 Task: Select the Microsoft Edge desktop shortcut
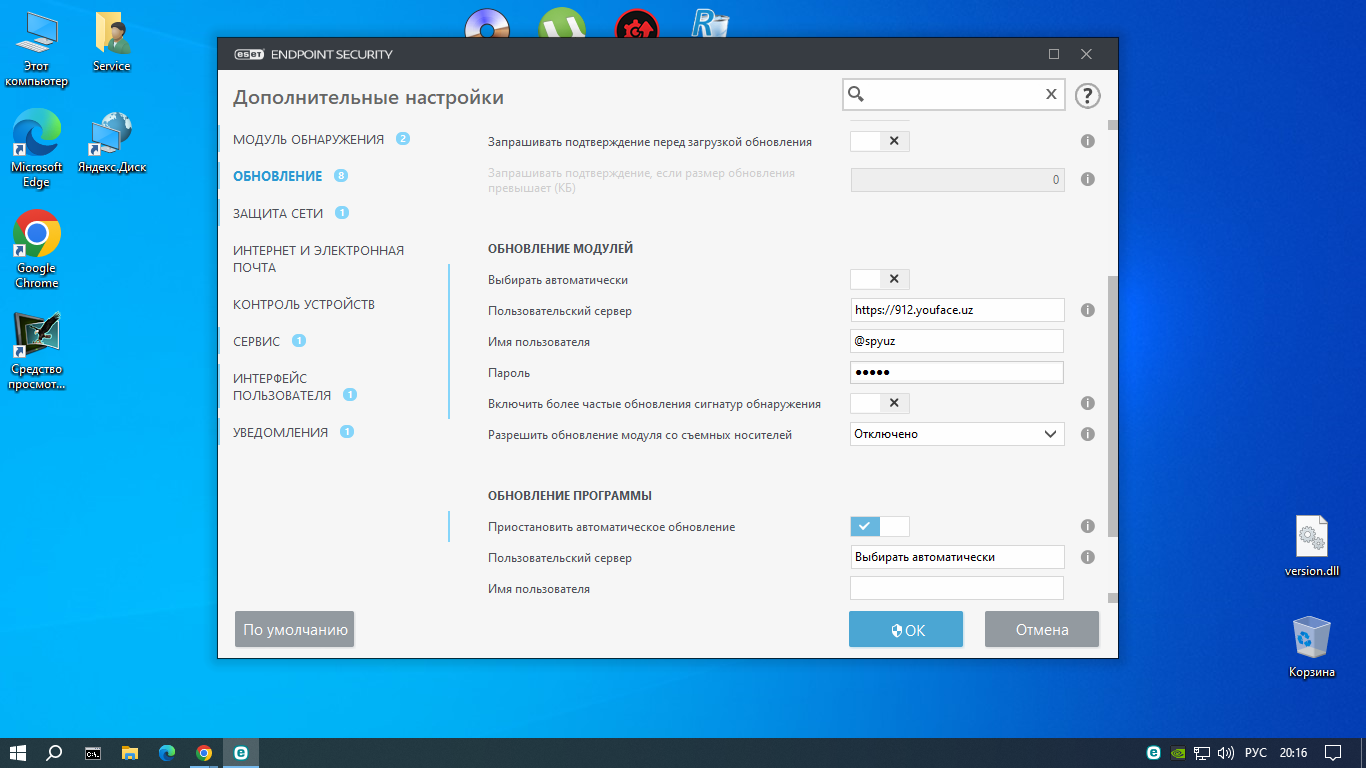pos(37,148)
